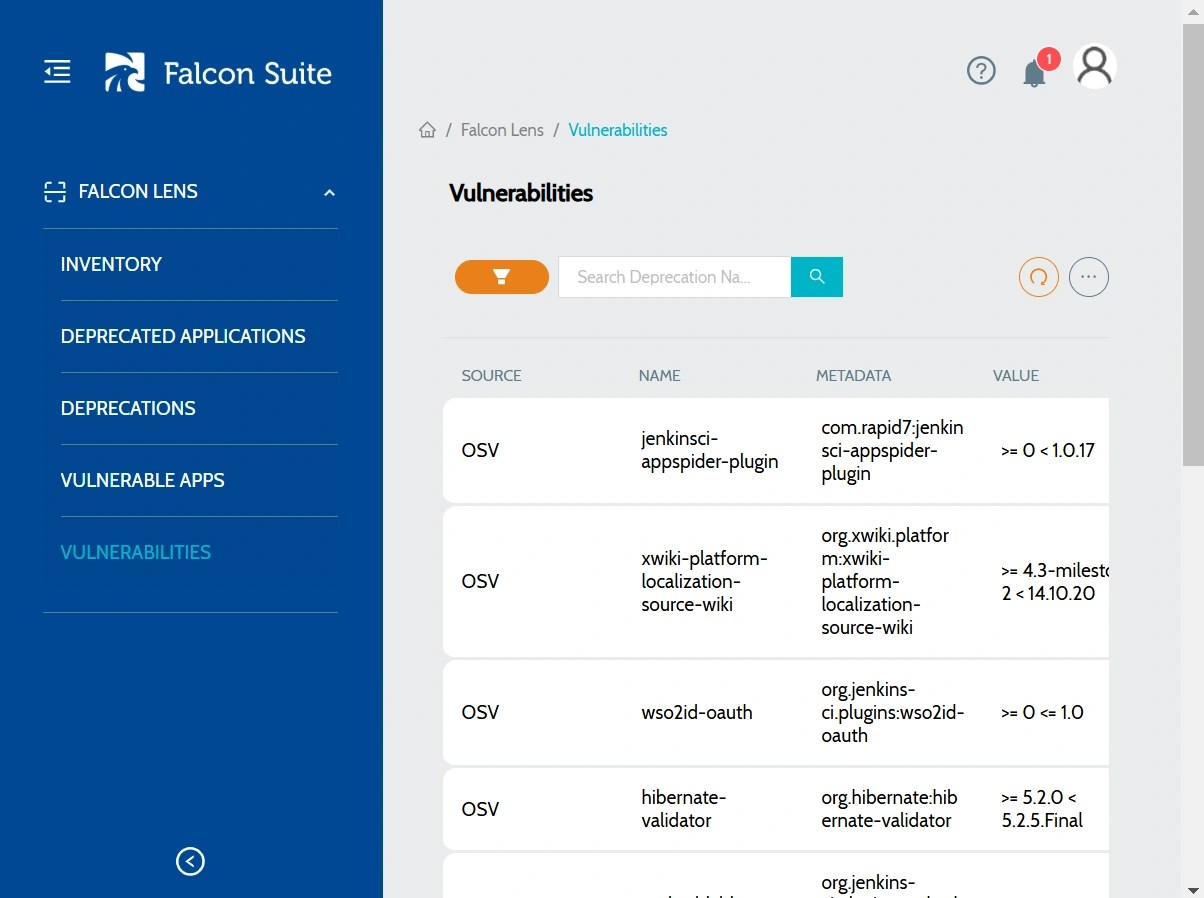Sort by the SOURCE column header
The height and width of the screenshot is (898, 1204).
pyautogui.click(x=491, y=376)
